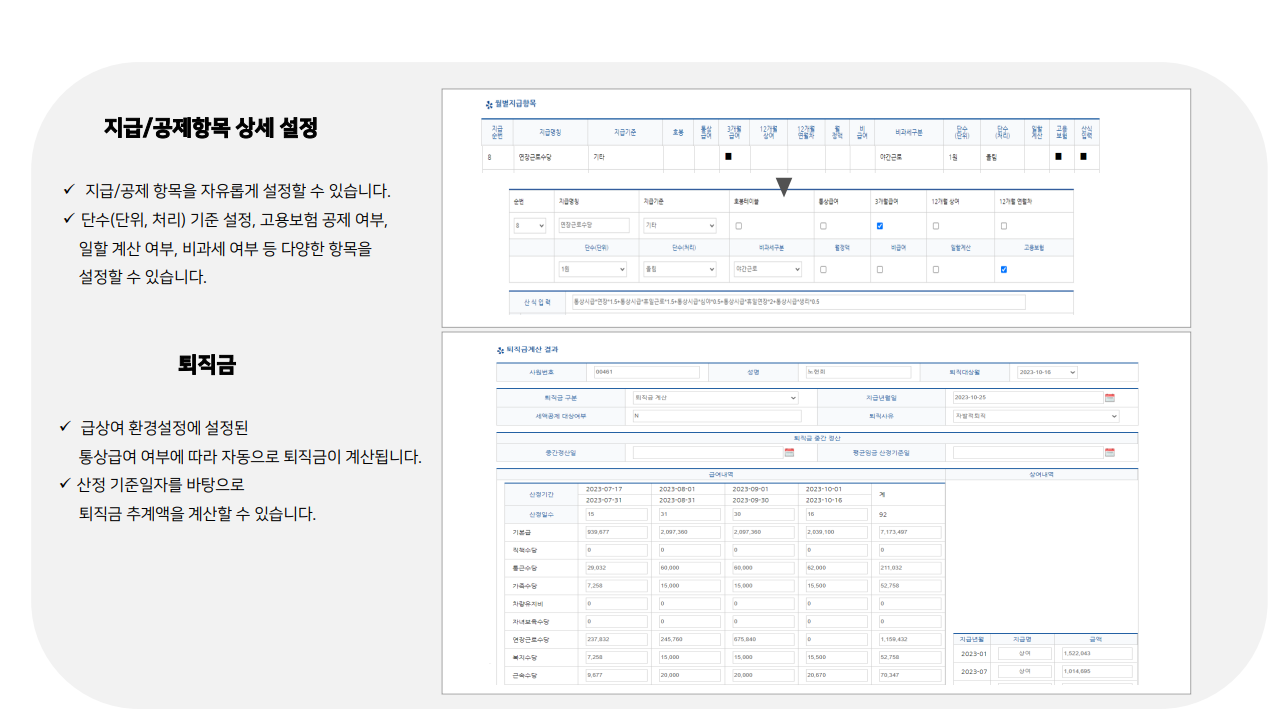Click the 월별지급항목 panel icon
The image size is (1280, 720).
487,101
